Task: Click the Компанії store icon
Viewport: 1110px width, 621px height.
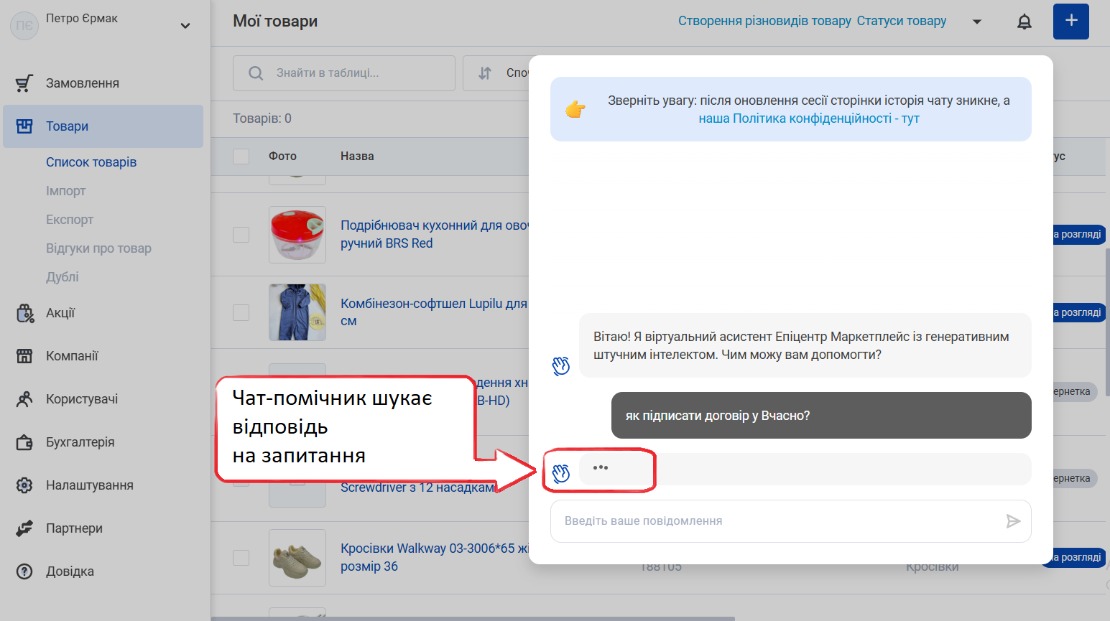Action: (24, 356)
